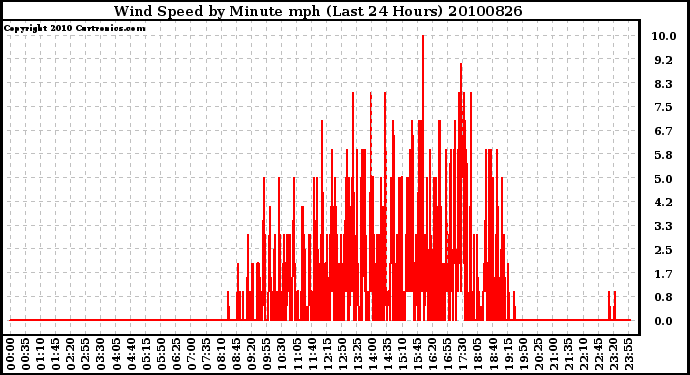
Task: Pick the "22:45" x-axis label
Action: 598,354
